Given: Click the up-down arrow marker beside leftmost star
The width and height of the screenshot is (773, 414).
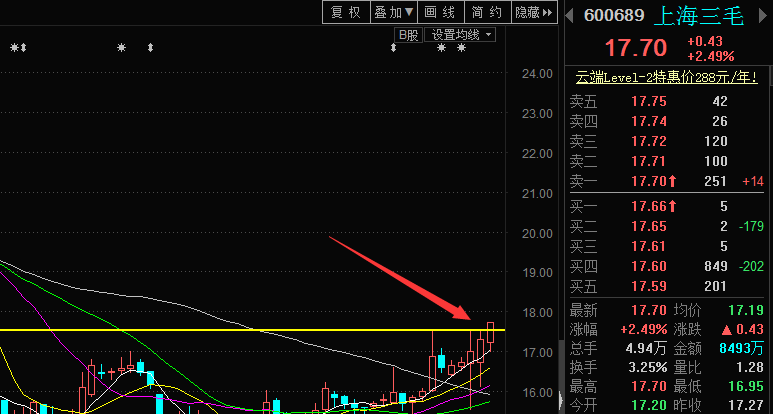Looking at the screenshot, I should click(23, 48).
